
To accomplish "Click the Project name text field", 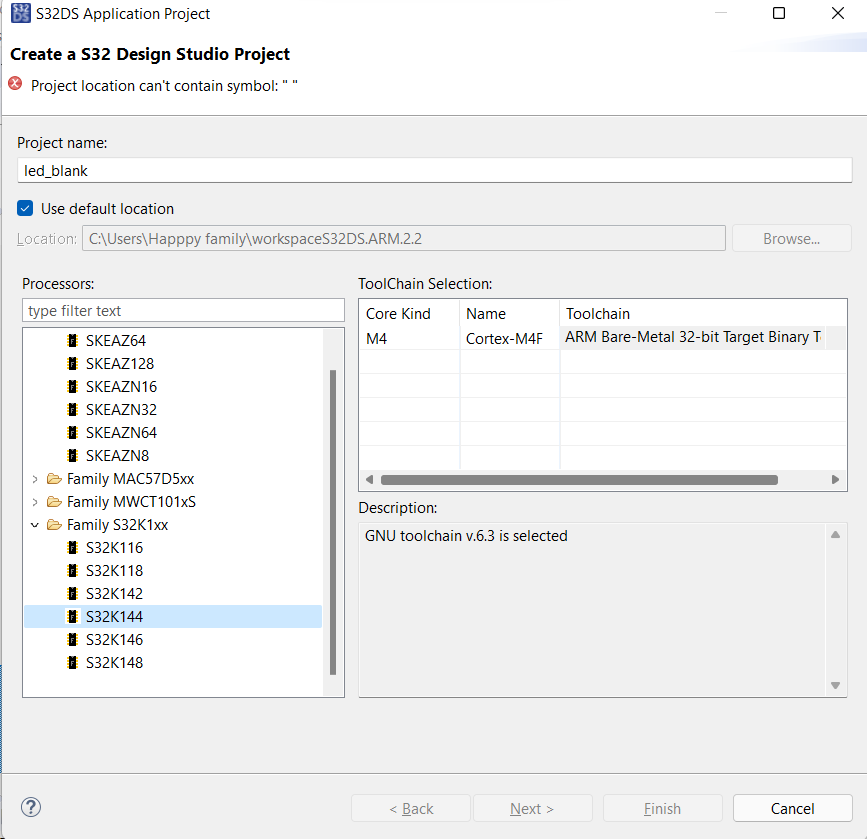I will coord(434,171).
